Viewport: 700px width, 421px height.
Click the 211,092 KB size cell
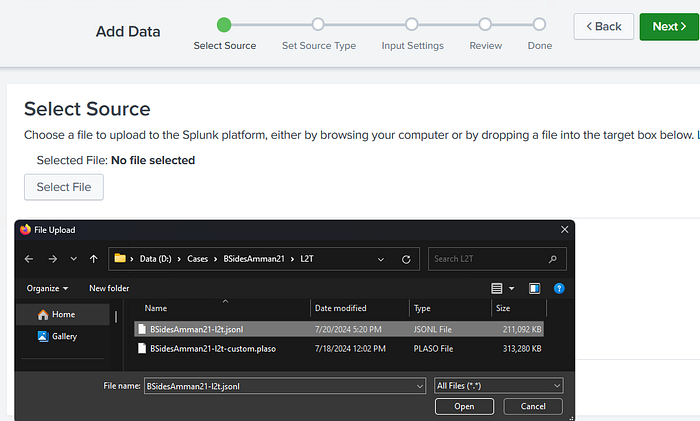(x=522, y=329)
